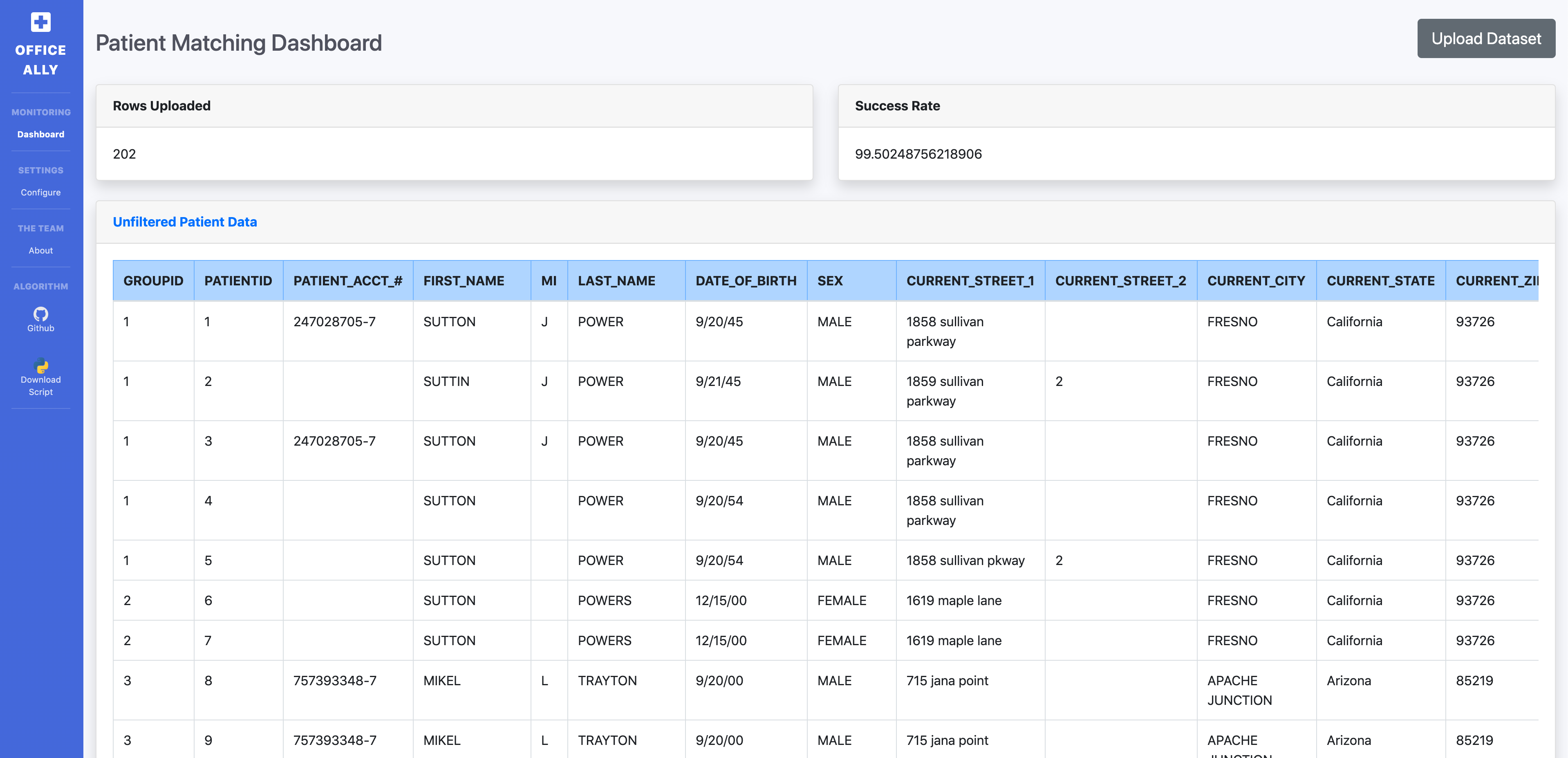This screenshot has height=758, width=1568.
Task: Select the PATIENT_ACCT_# column header
Action: click(x=347, y=281)
